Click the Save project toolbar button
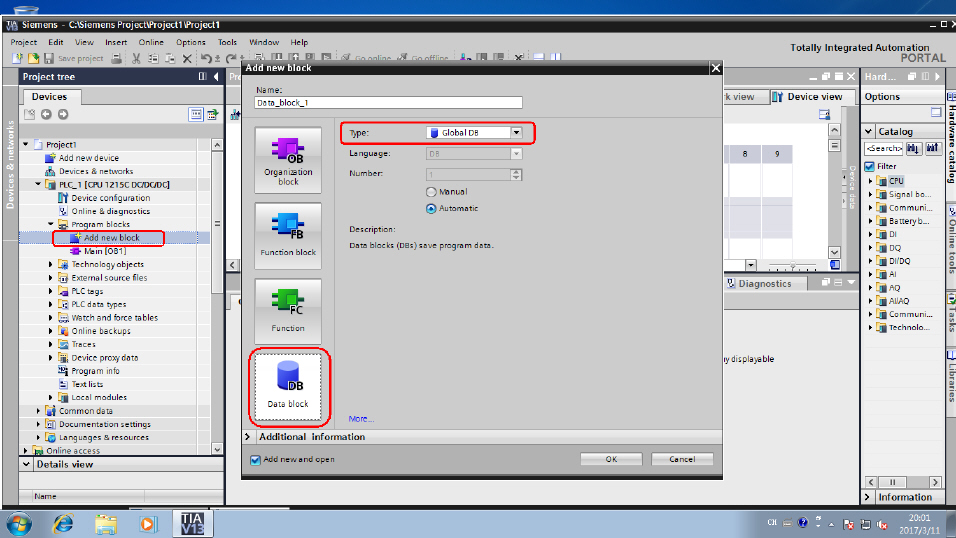The height and width of the screenshot is (538, 956). 73,59
